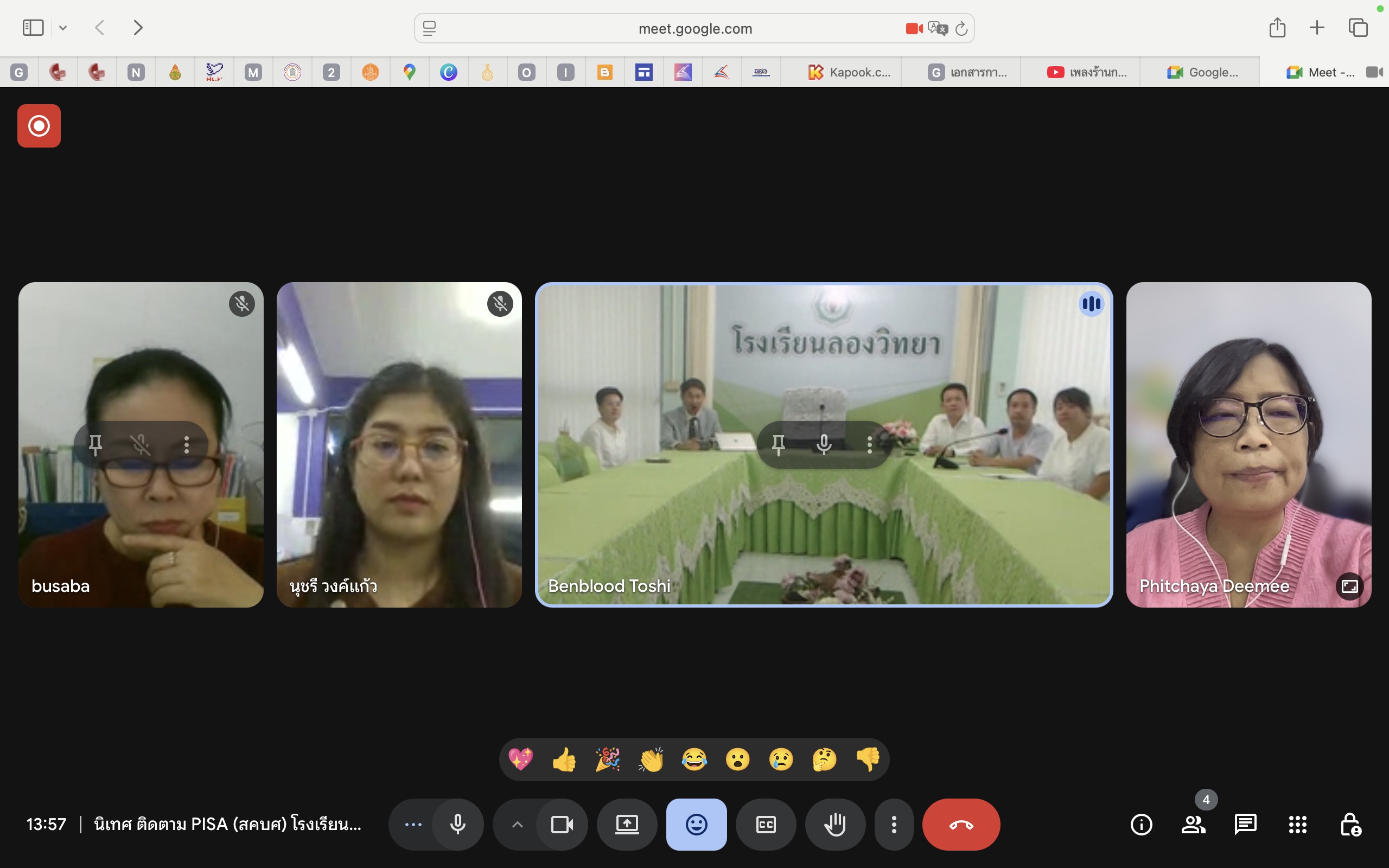This screenshot has width=1389, height=868.
Task: Click the raise hand icon
Action: [x=835, y=825]
